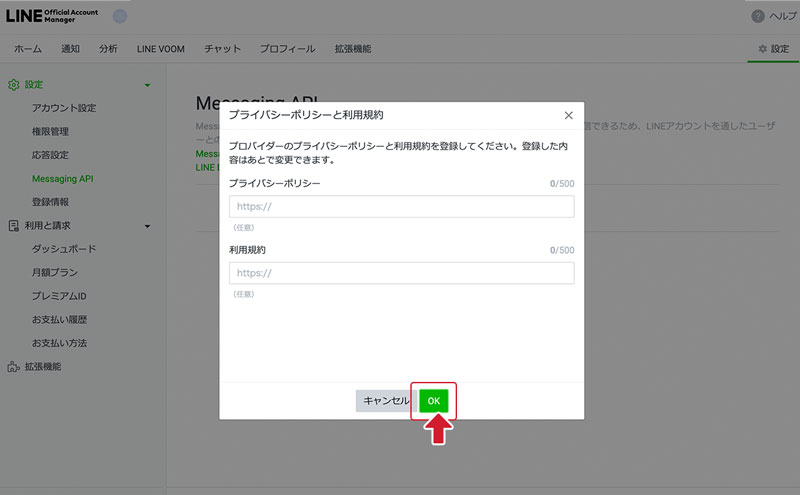The height and width of the screenshot is (495, 800).
Task: Open お支払い方法 in sidebar
Action: (59, 343)
